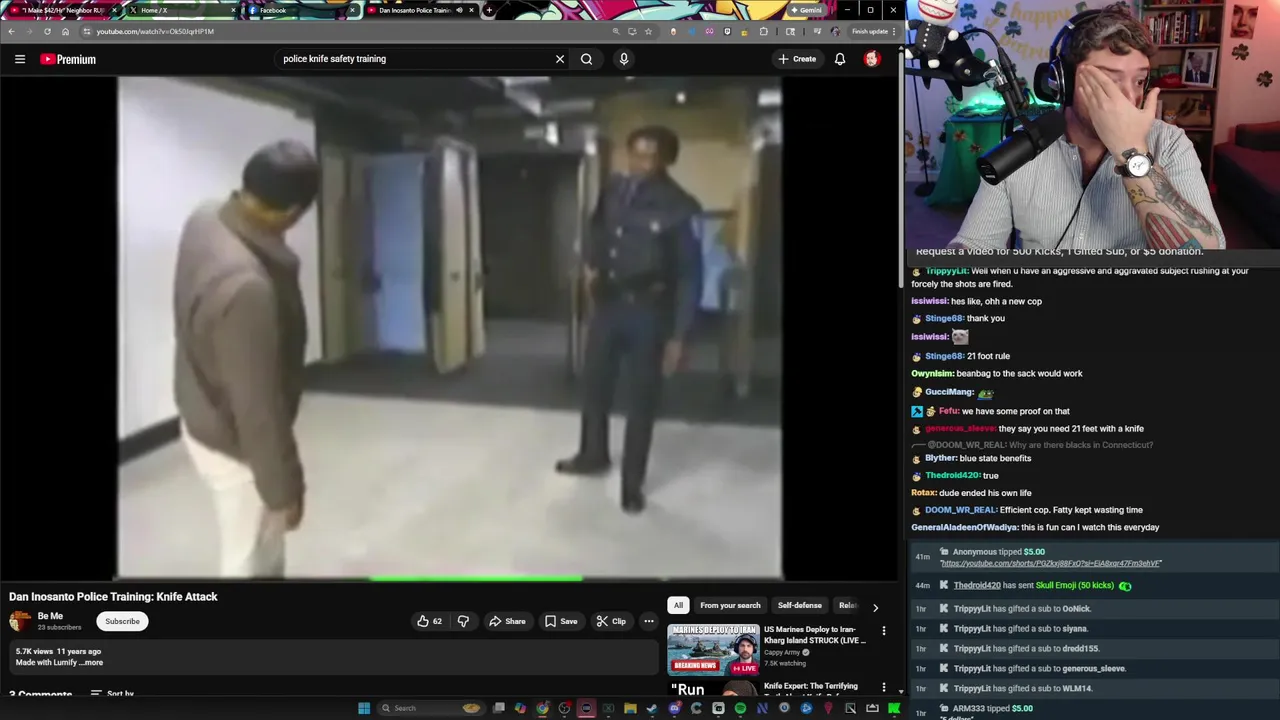Open US Marines Deploy to Iran thumbnail
This screenshot has width=1280, height=720.
[x=713, y=650]
